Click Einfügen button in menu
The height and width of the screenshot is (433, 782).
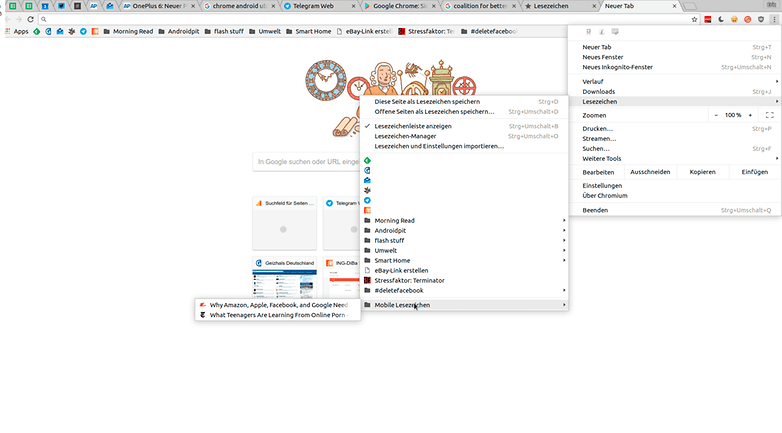click(x=755, y=172)
